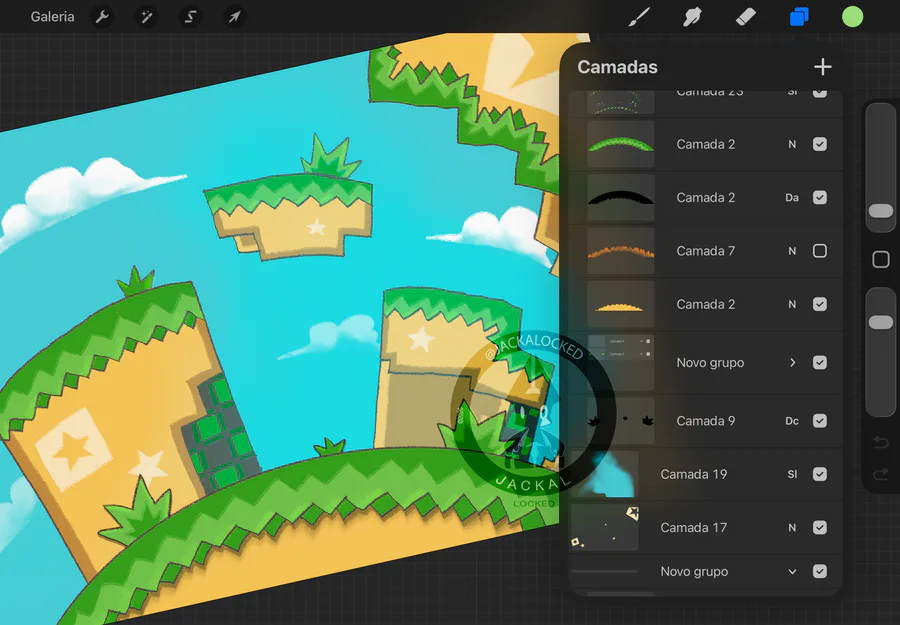The width and height of the screenshot is (900, 625).
Task: Select the Eraser tool
Action: point(746,17)
